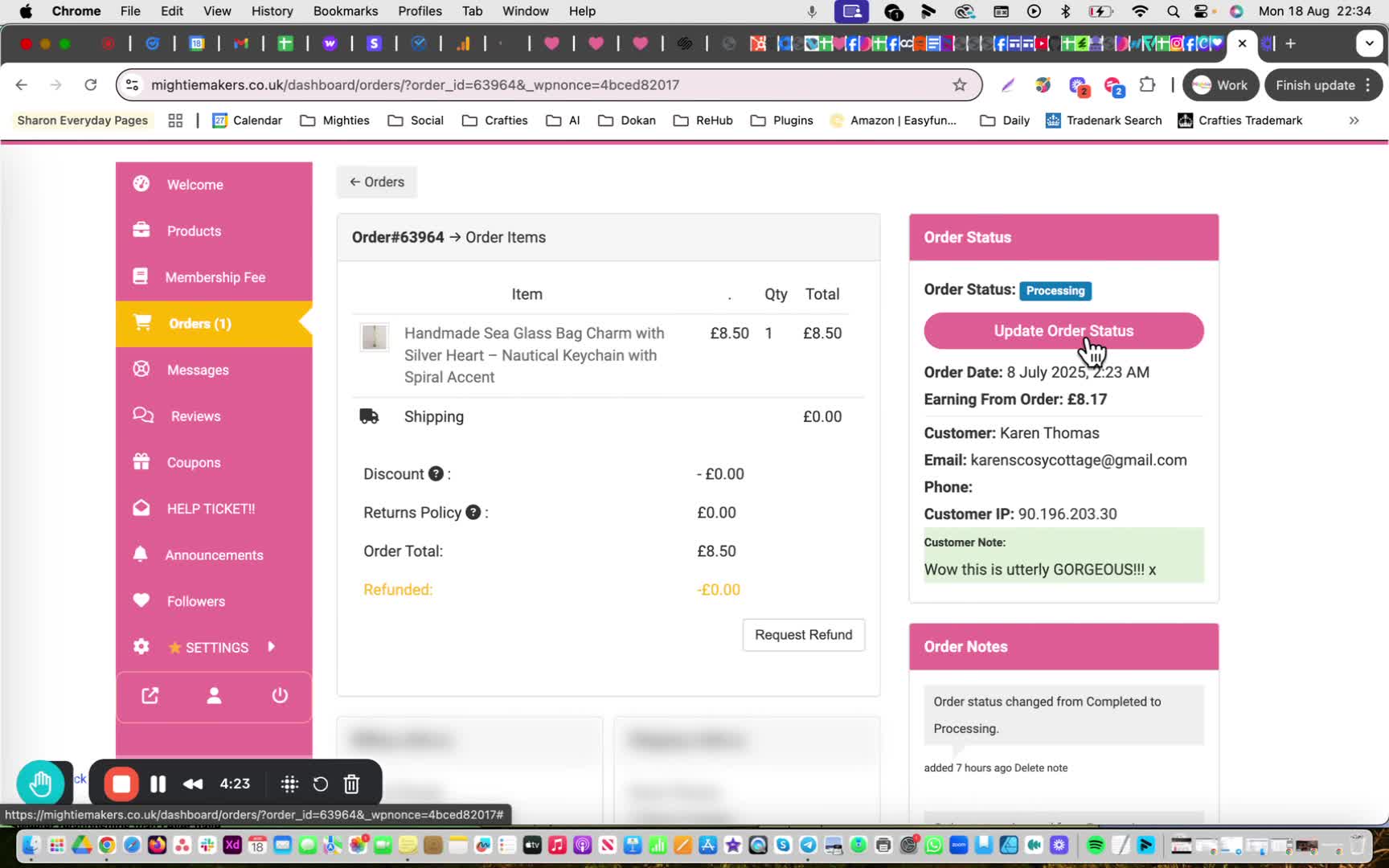Image resolution: width=1389 pixels, height=868 pixels.
Task: Open the Dokan bookmark folder
Action: 627,121
